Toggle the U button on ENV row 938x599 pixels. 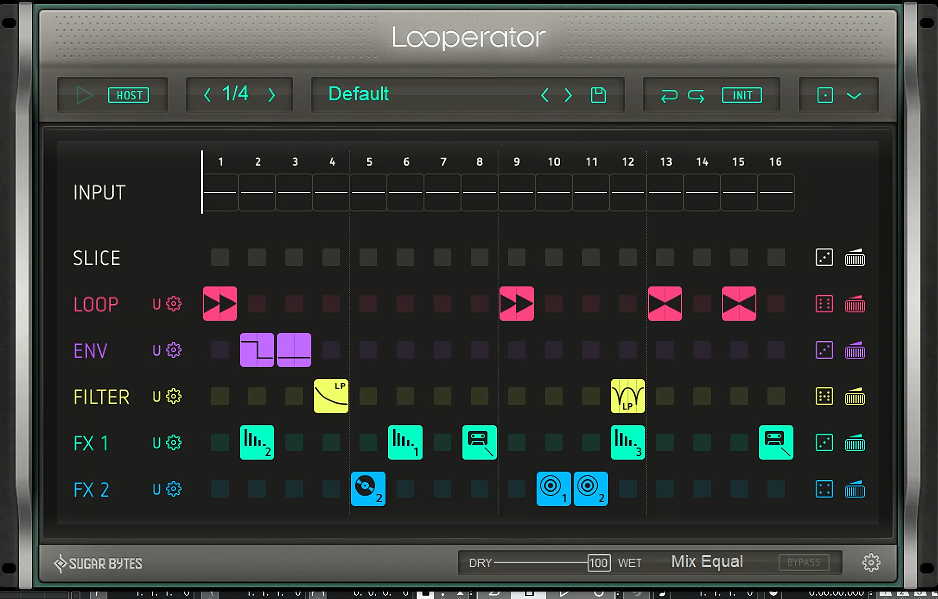point(157,350)
